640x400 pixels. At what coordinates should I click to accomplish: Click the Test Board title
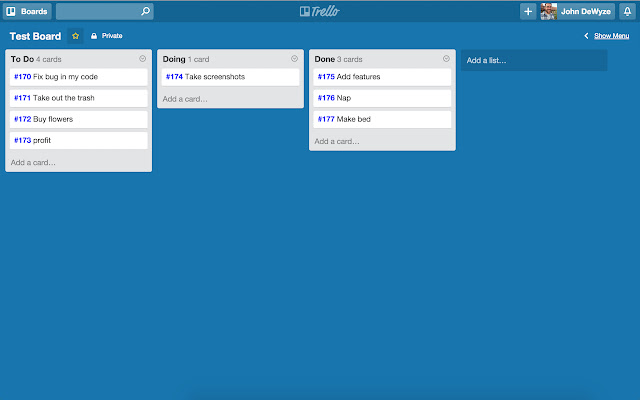(36, 36)
